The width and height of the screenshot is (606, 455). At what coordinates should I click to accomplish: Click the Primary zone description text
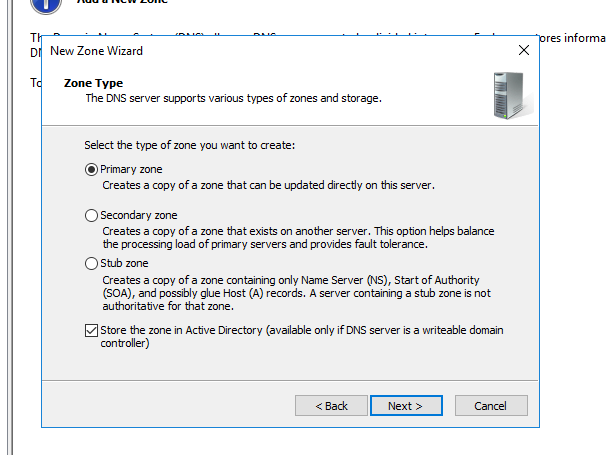pyautogui.click(x=269, y=185)
